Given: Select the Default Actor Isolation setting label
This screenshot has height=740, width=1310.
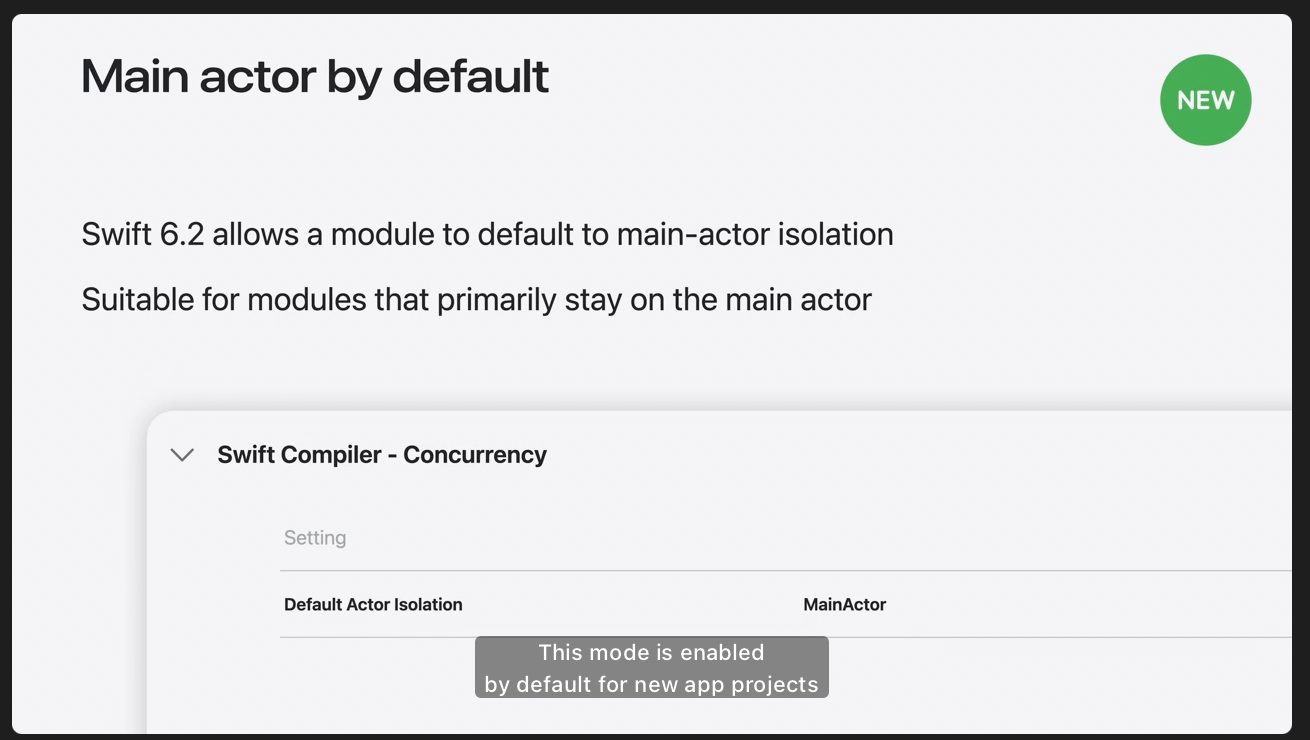Looking at the screenshot, I should pos(373,605).
